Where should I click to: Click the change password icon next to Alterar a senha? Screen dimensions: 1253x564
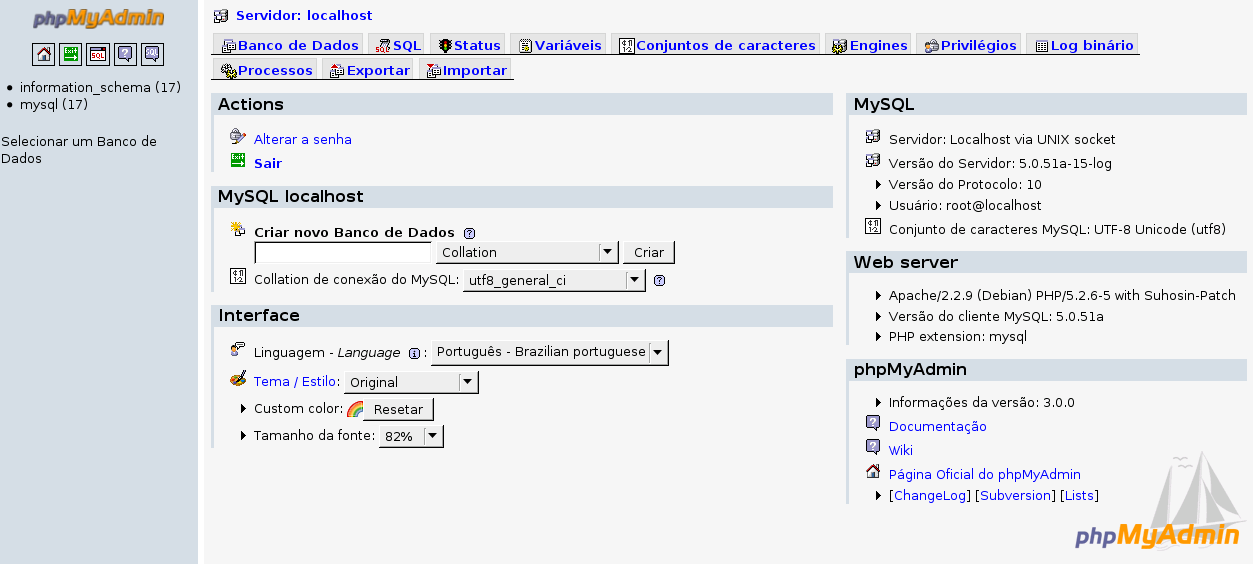pyautogui.click(x=238, y=137)
